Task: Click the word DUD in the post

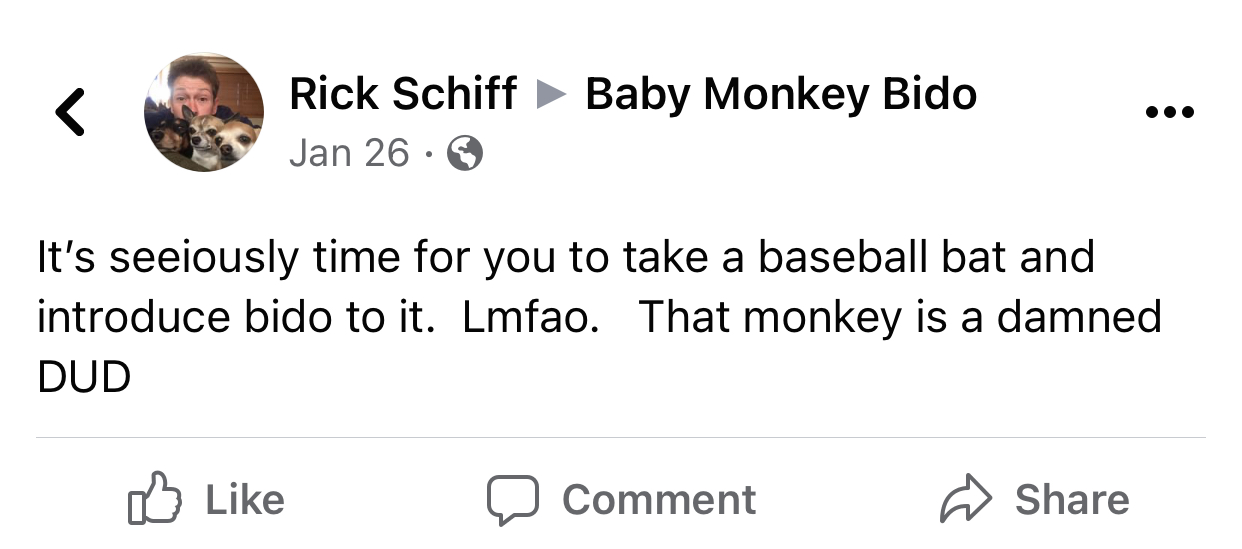Action: (x=84, y=377)
